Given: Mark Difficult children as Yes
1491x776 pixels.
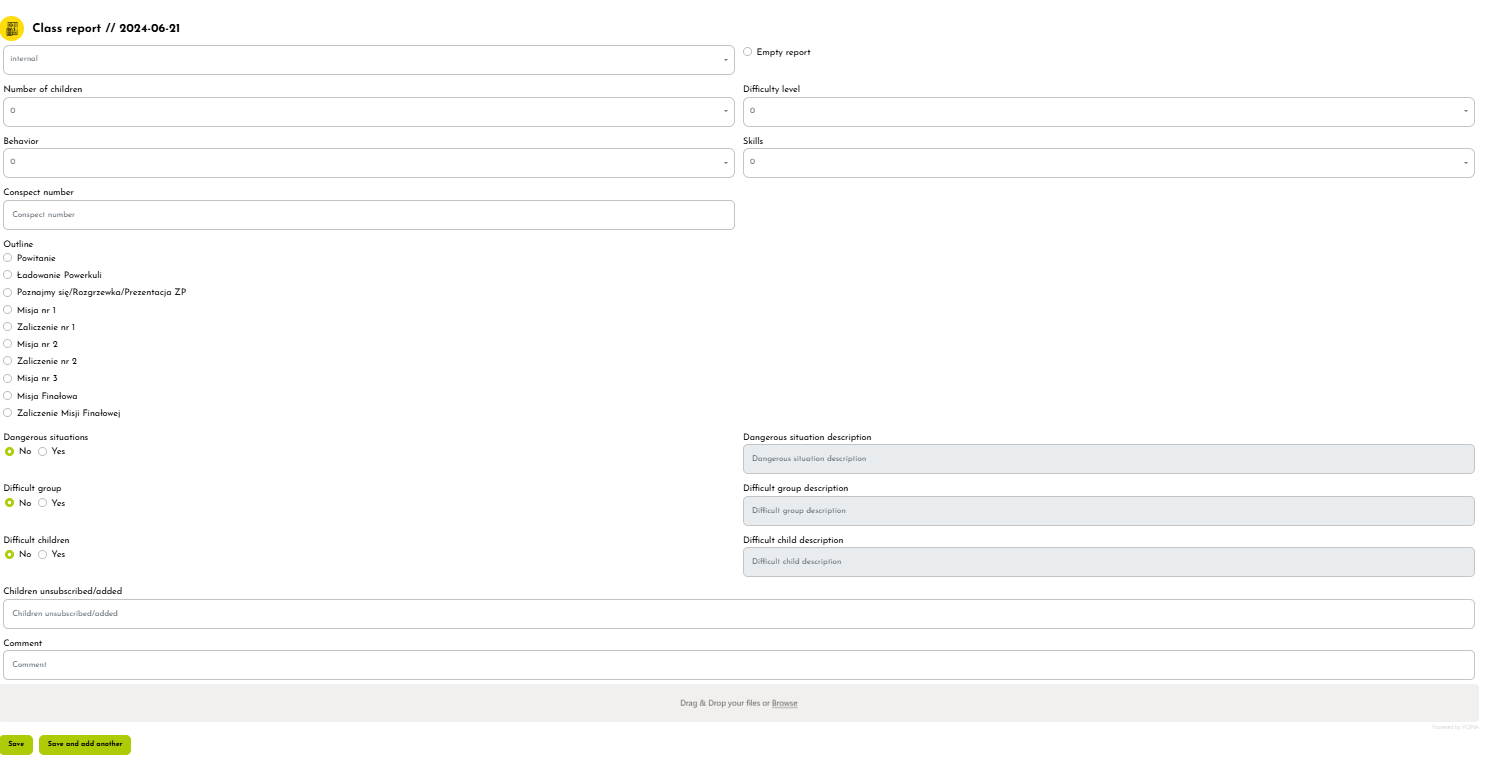Looking at the screenshot, I should pyautogui.click(x=42, y=555).
